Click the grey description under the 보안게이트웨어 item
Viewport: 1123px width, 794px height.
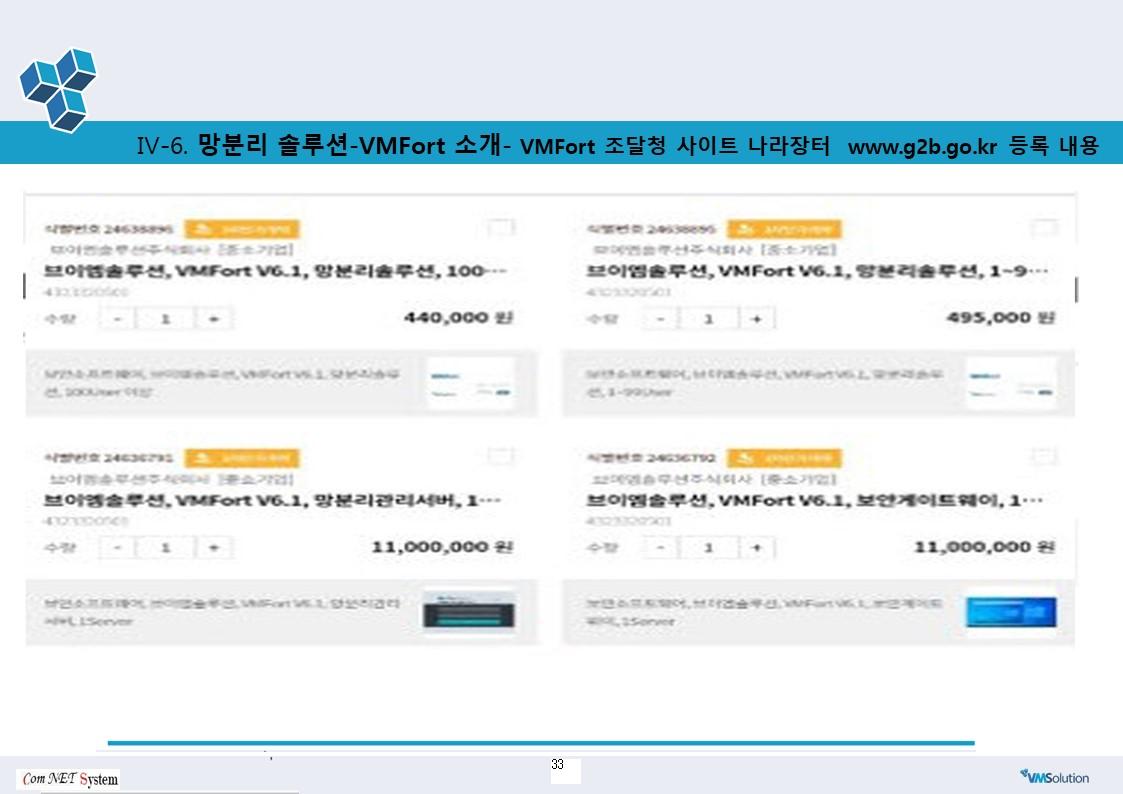click(764, 612)
